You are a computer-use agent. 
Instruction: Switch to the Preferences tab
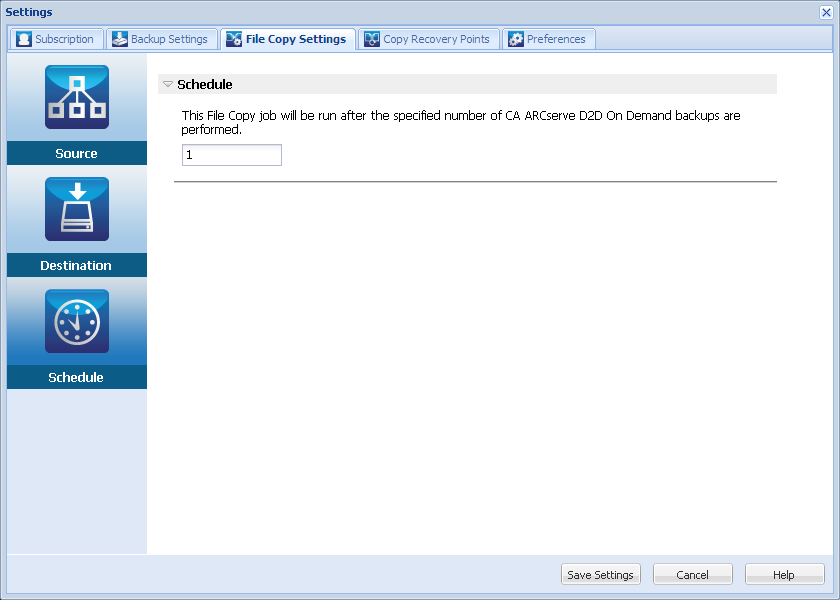point(548,38)
